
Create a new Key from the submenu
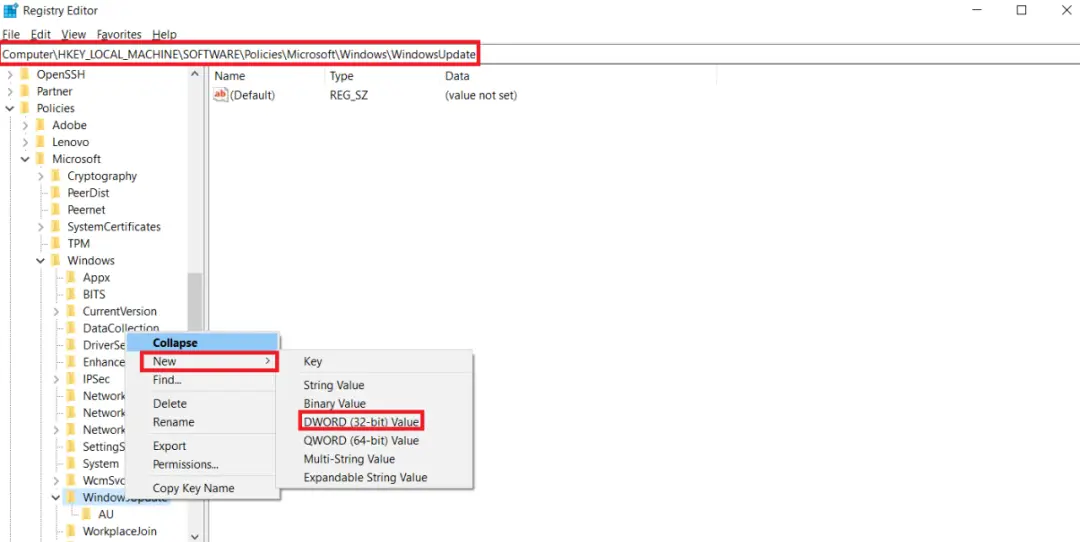[x=375, y=362]
